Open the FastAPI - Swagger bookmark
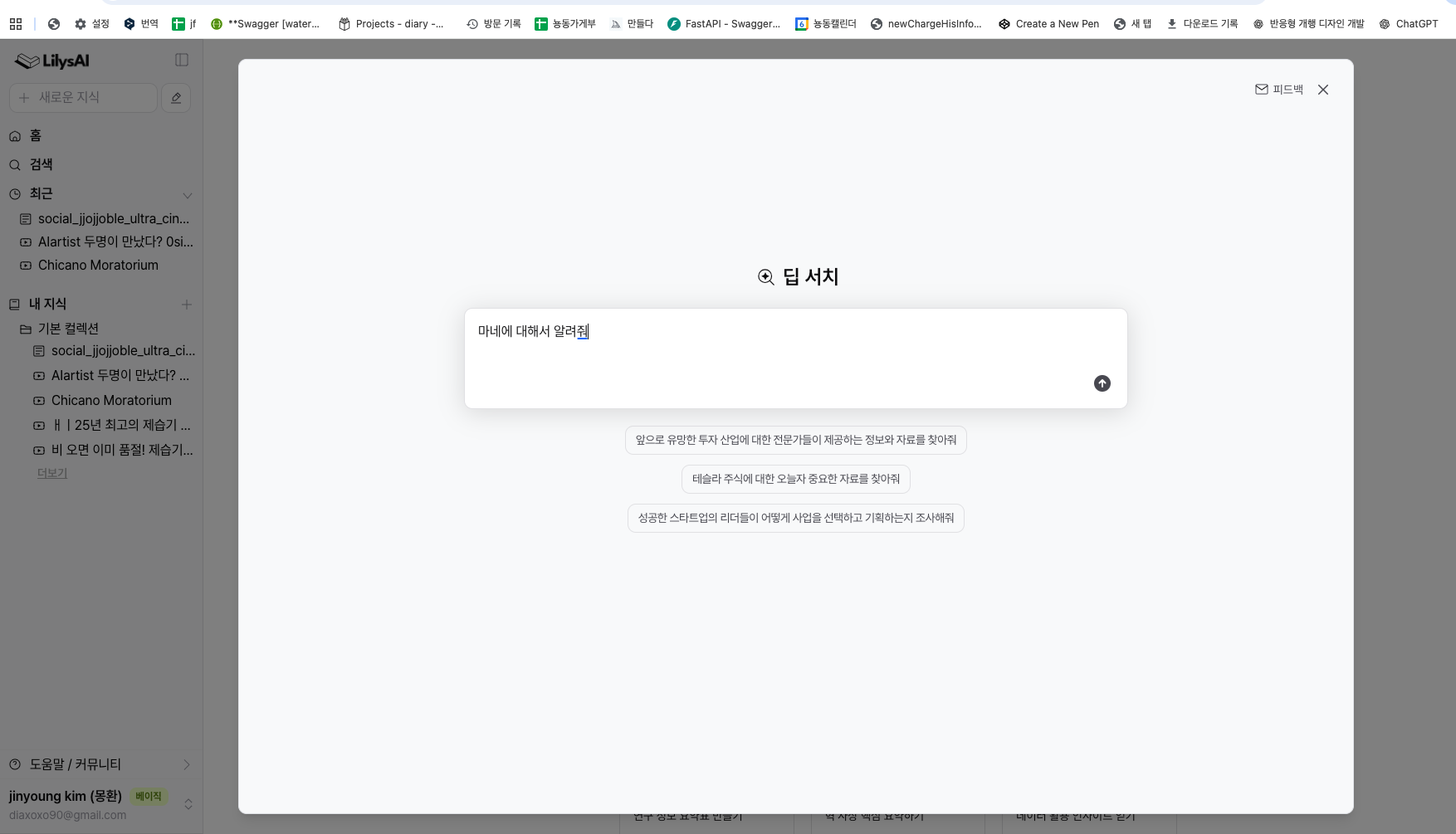The width and height of the screenshot is (1456, 834). [723, 23]
